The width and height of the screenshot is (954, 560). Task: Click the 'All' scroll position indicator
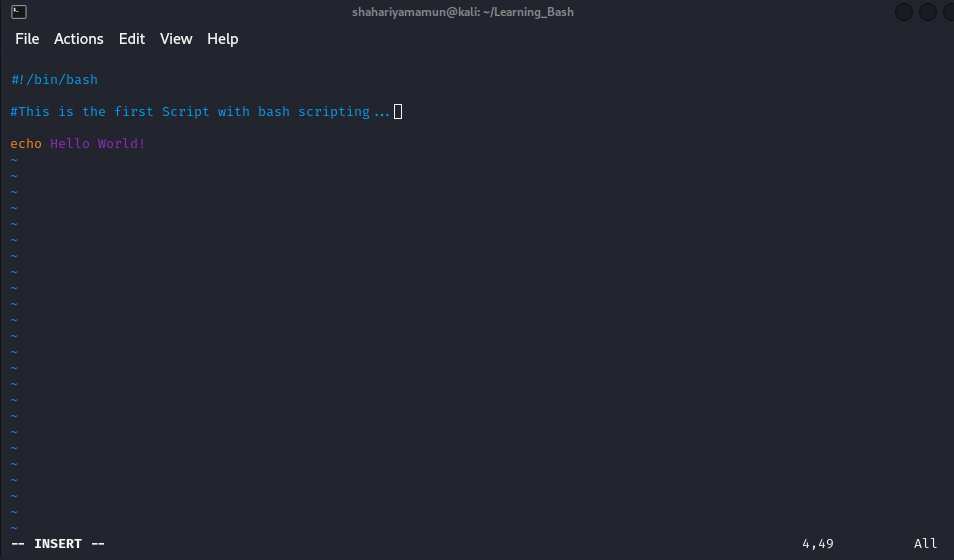pos(925,544)
